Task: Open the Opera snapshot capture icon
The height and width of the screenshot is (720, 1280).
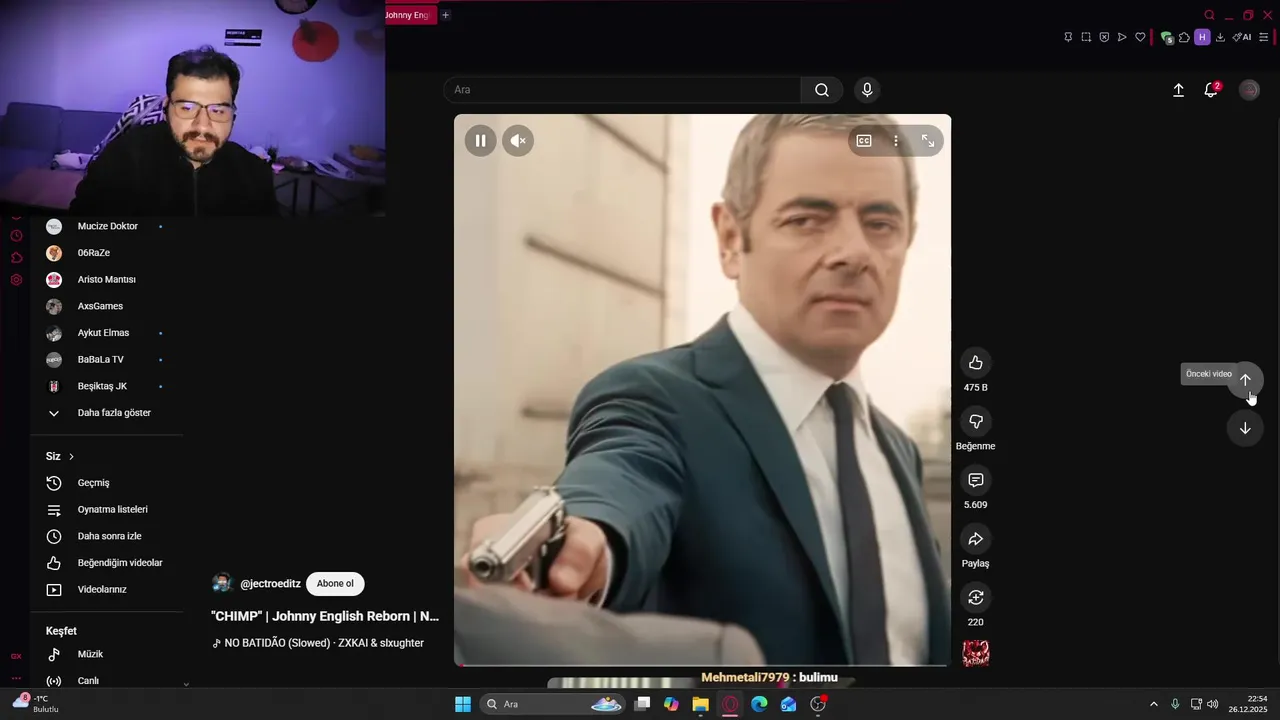Action: coord(1086,37)
